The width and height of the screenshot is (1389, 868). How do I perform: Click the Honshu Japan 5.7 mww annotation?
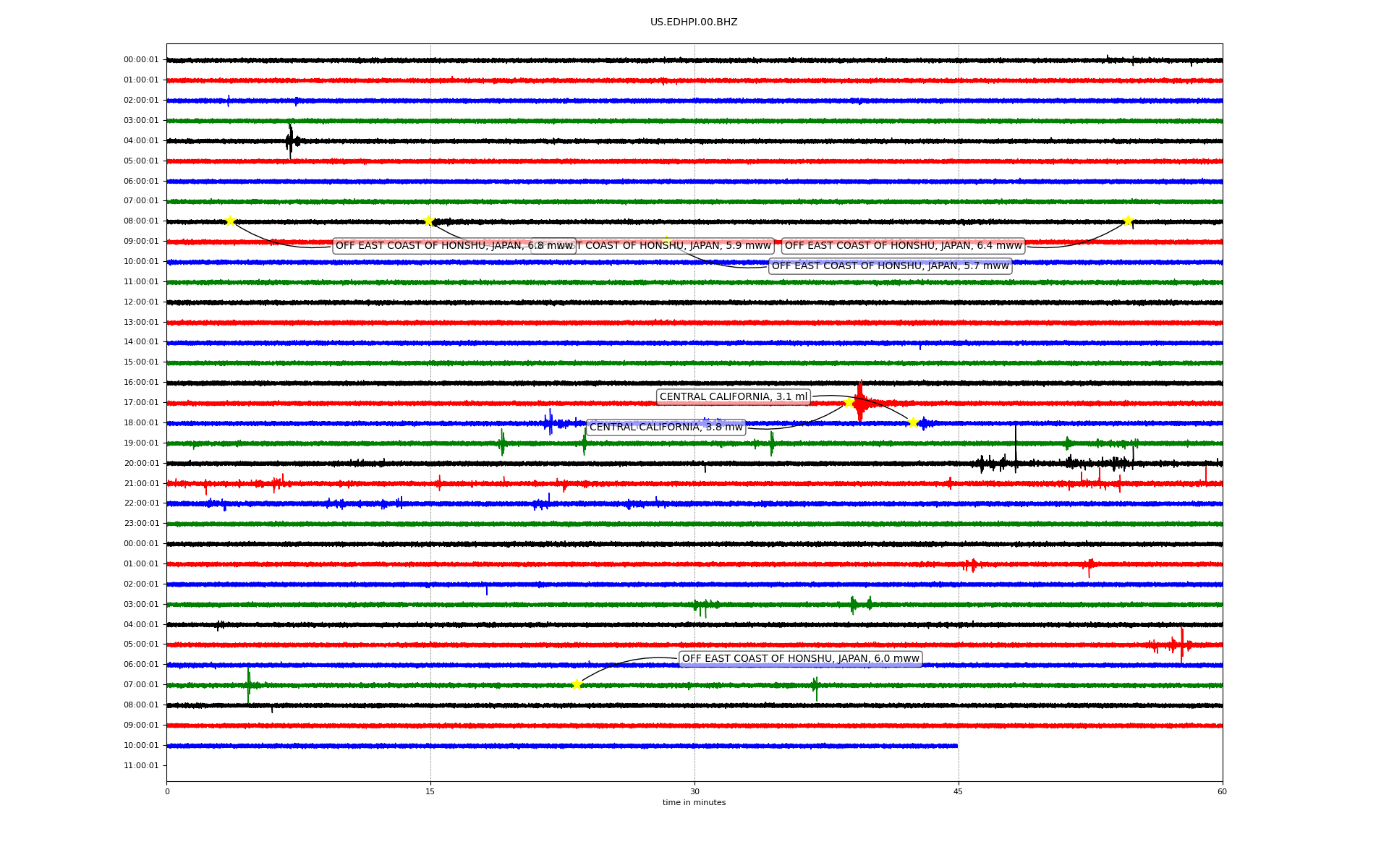(890, 266)
